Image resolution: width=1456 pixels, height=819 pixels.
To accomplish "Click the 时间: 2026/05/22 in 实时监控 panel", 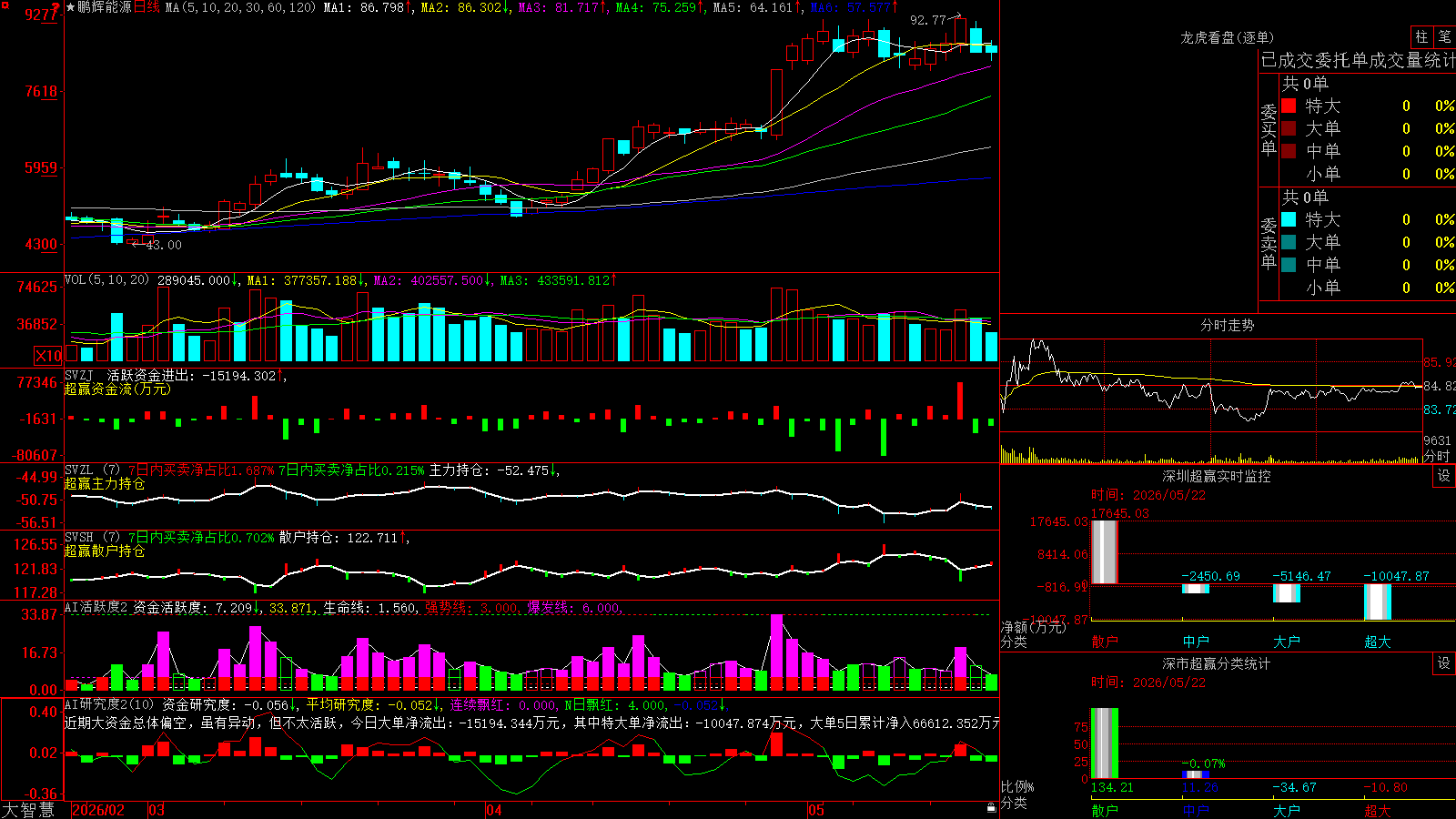I will 1148,495.
